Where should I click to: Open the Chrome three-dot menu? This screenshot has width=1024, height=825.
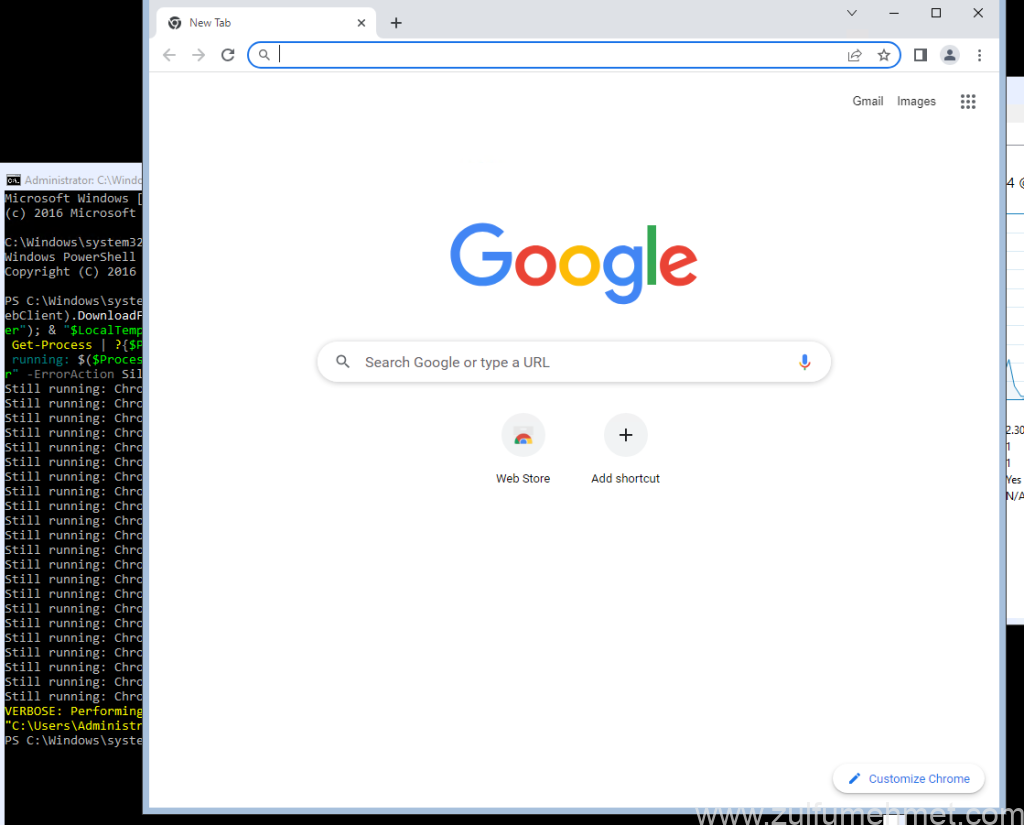[980, 55]
